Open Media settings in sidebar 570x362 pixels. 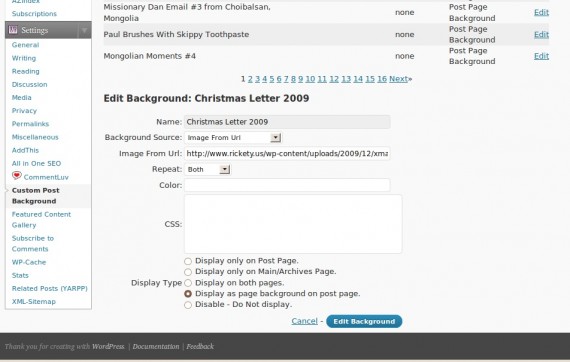click(21, 97)
